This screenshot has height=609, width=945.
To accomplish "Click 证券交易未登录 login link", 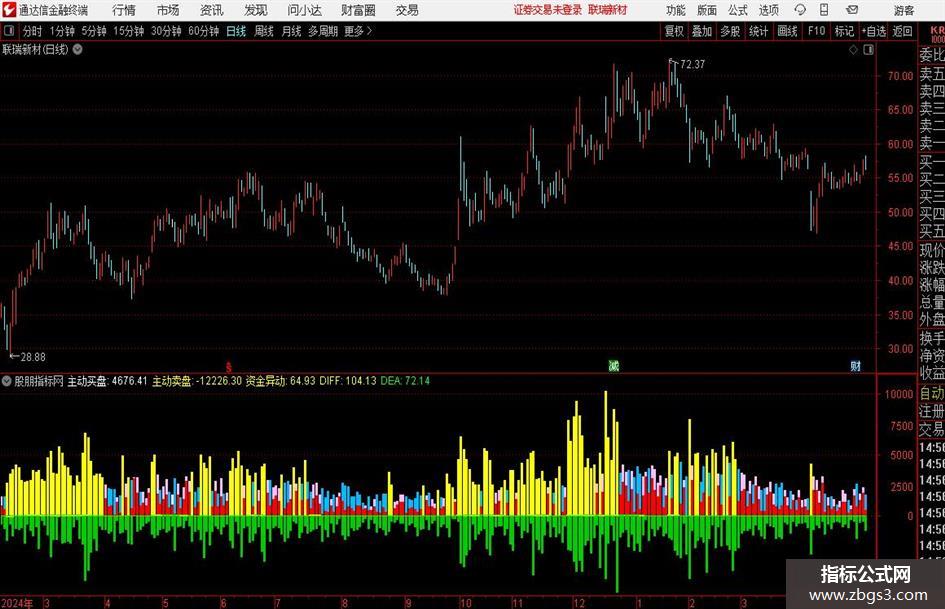I will pyautogui.click(x=548, y=10).
